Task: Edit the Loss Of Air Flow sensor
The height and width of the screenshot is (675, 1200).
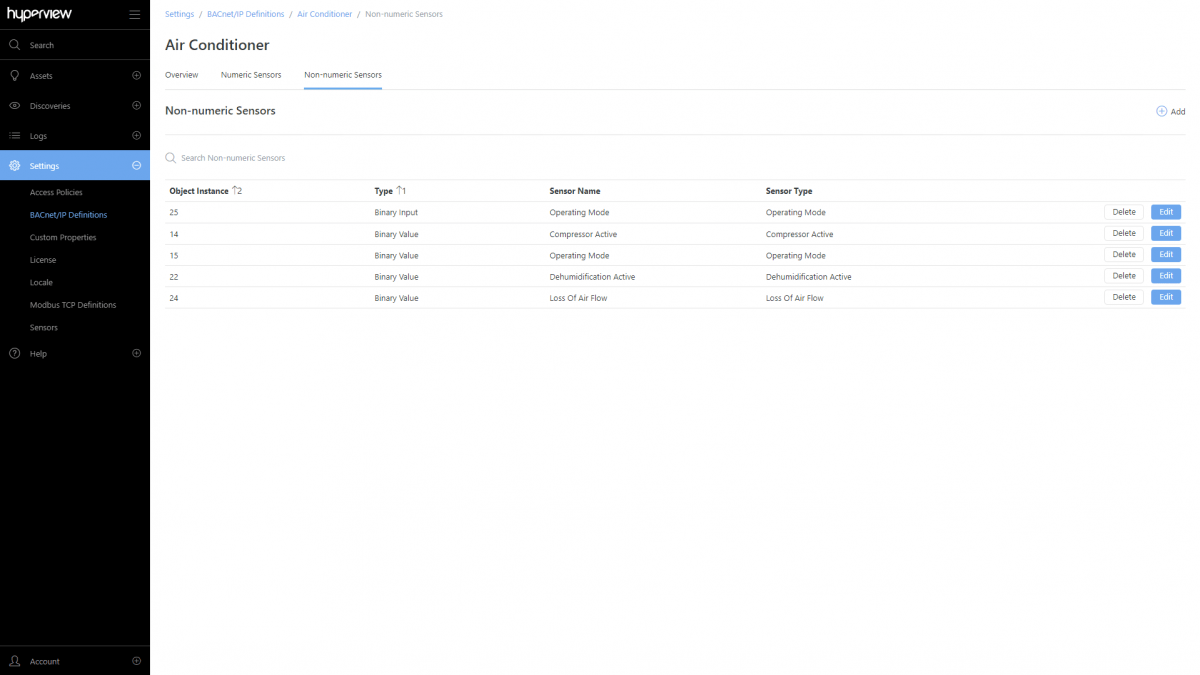Action: 1165,296
